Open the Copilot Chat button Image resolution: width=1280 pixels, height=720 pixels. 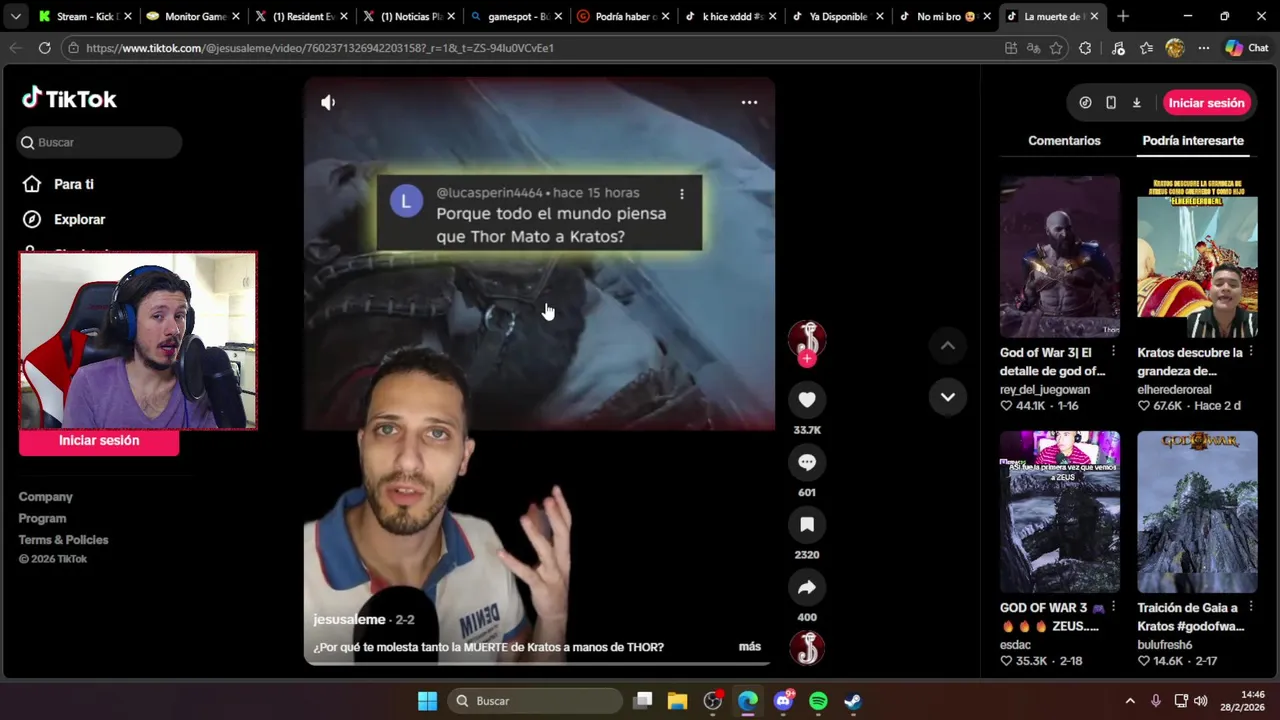1247,48
